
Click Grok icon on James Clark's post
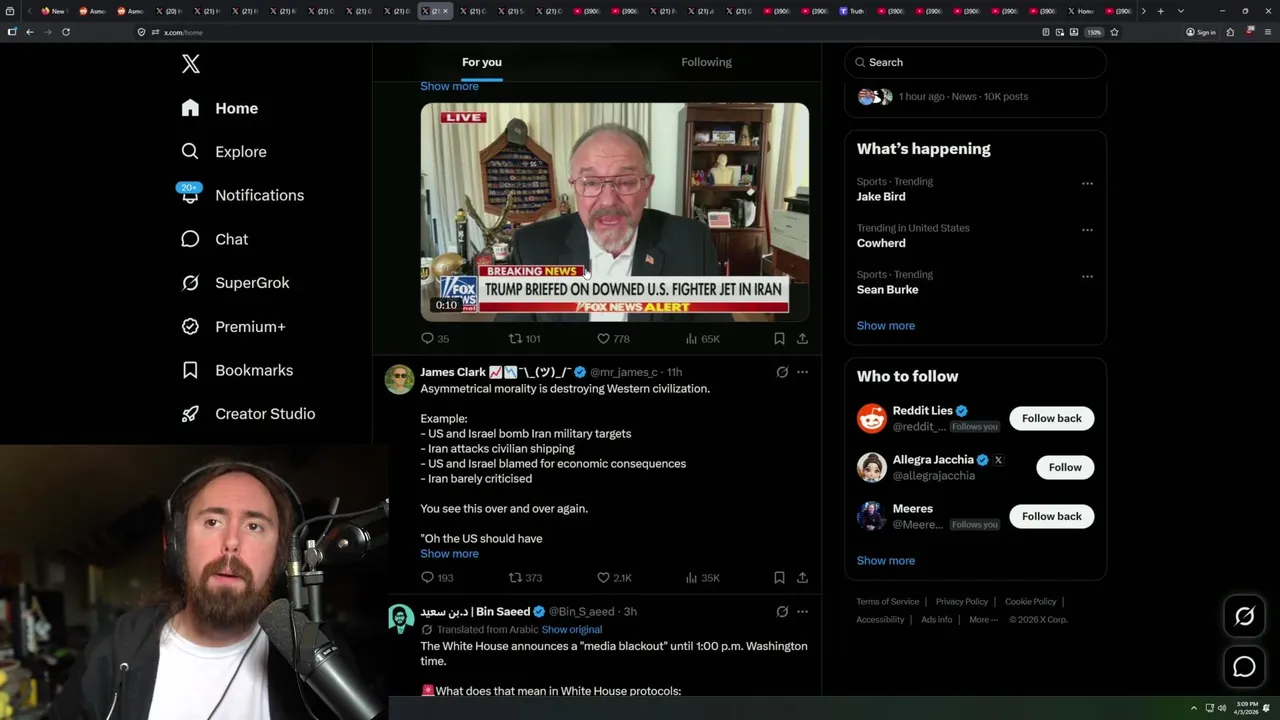click(782, 372)
